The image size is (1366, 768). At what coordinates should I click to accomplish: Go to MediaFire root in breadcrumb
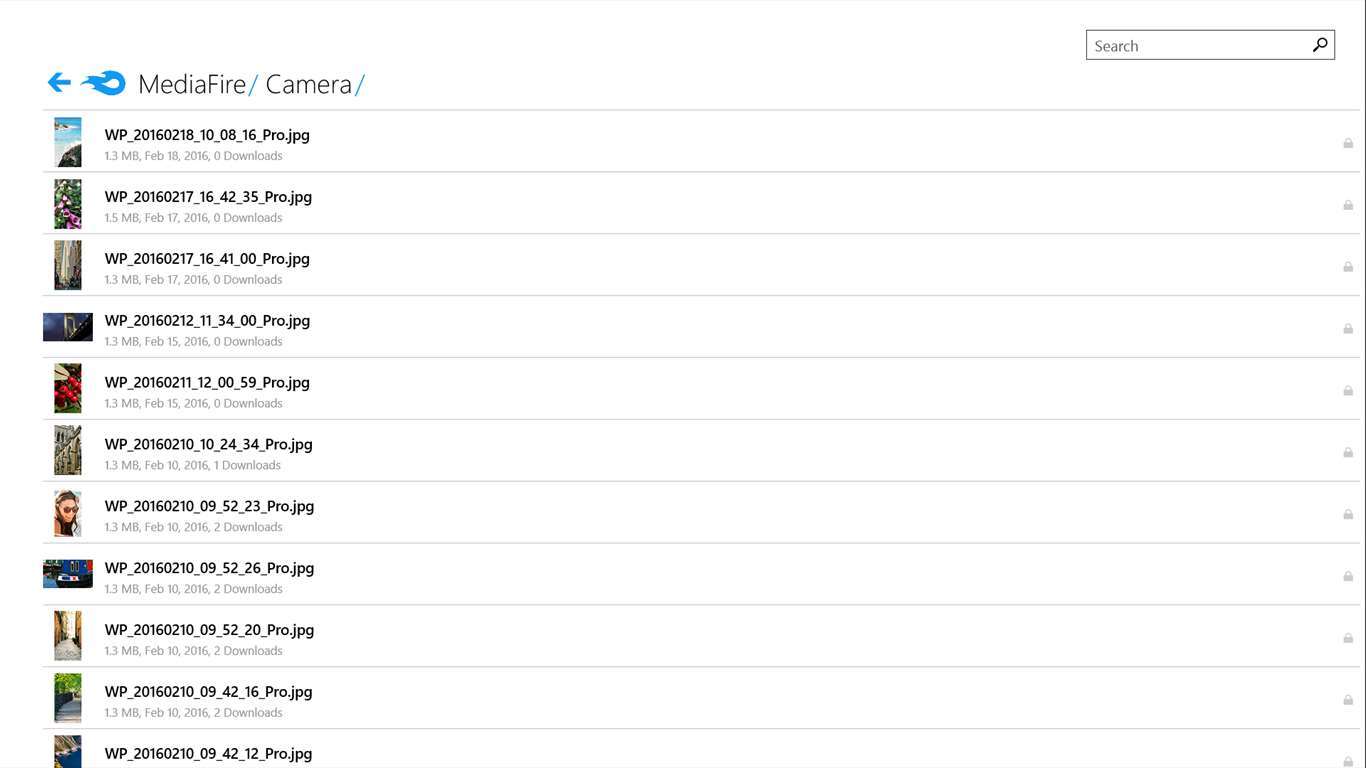(192, 85)
